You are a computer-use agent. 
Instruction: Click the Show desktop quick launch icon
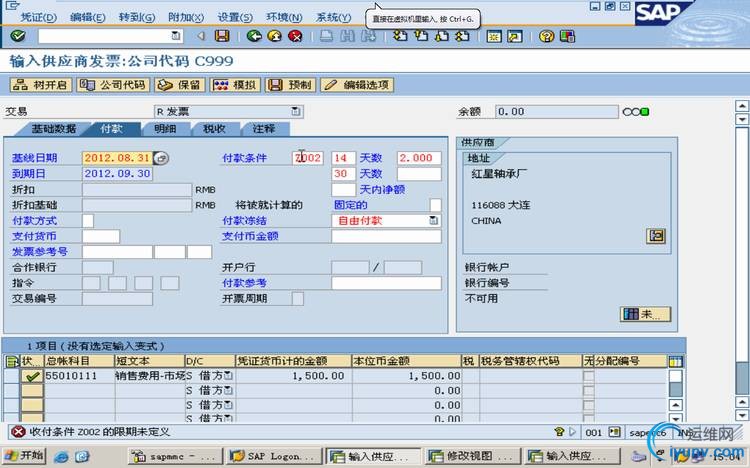pyautogui.click(x=82, y=456)
